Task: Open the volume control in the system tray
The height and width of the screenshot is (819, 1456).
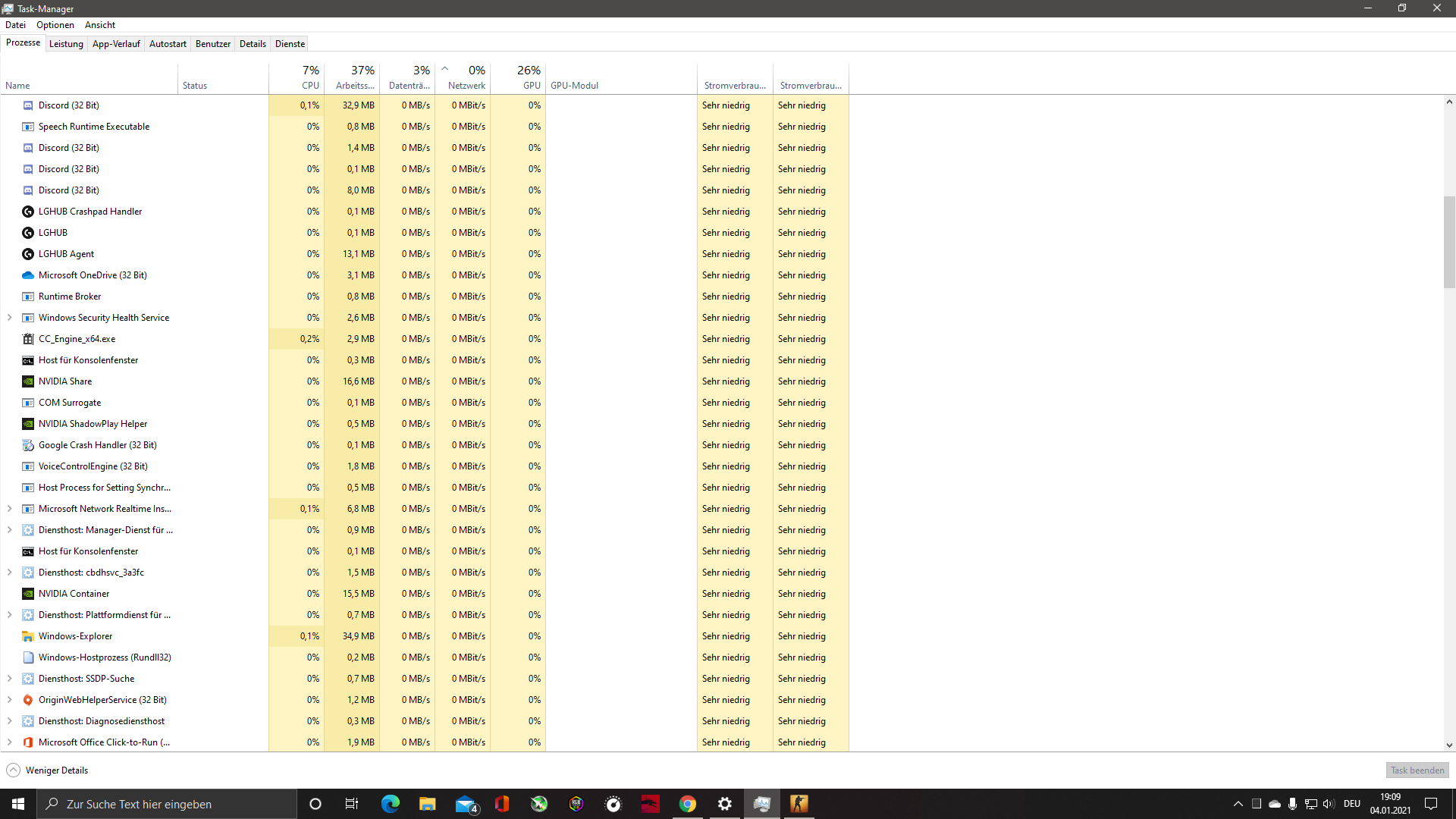Action: click(1328, 804)
